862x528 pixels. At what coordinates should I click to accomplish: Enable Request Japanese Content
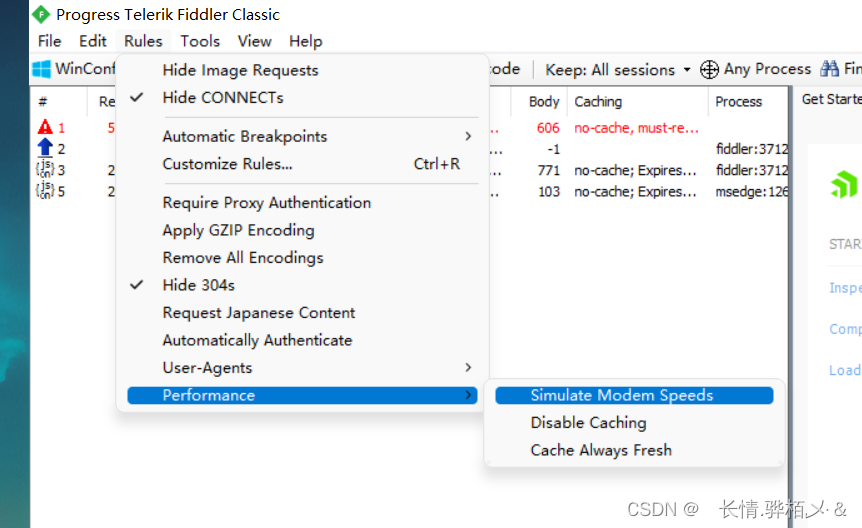tap(302, 312)
